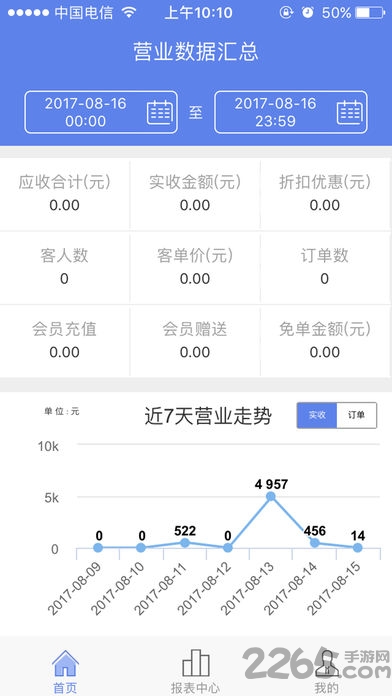The height and width of the screenshot is (696, 392).
Task: Tap the 实收金额(元) card
Action: 195,194
